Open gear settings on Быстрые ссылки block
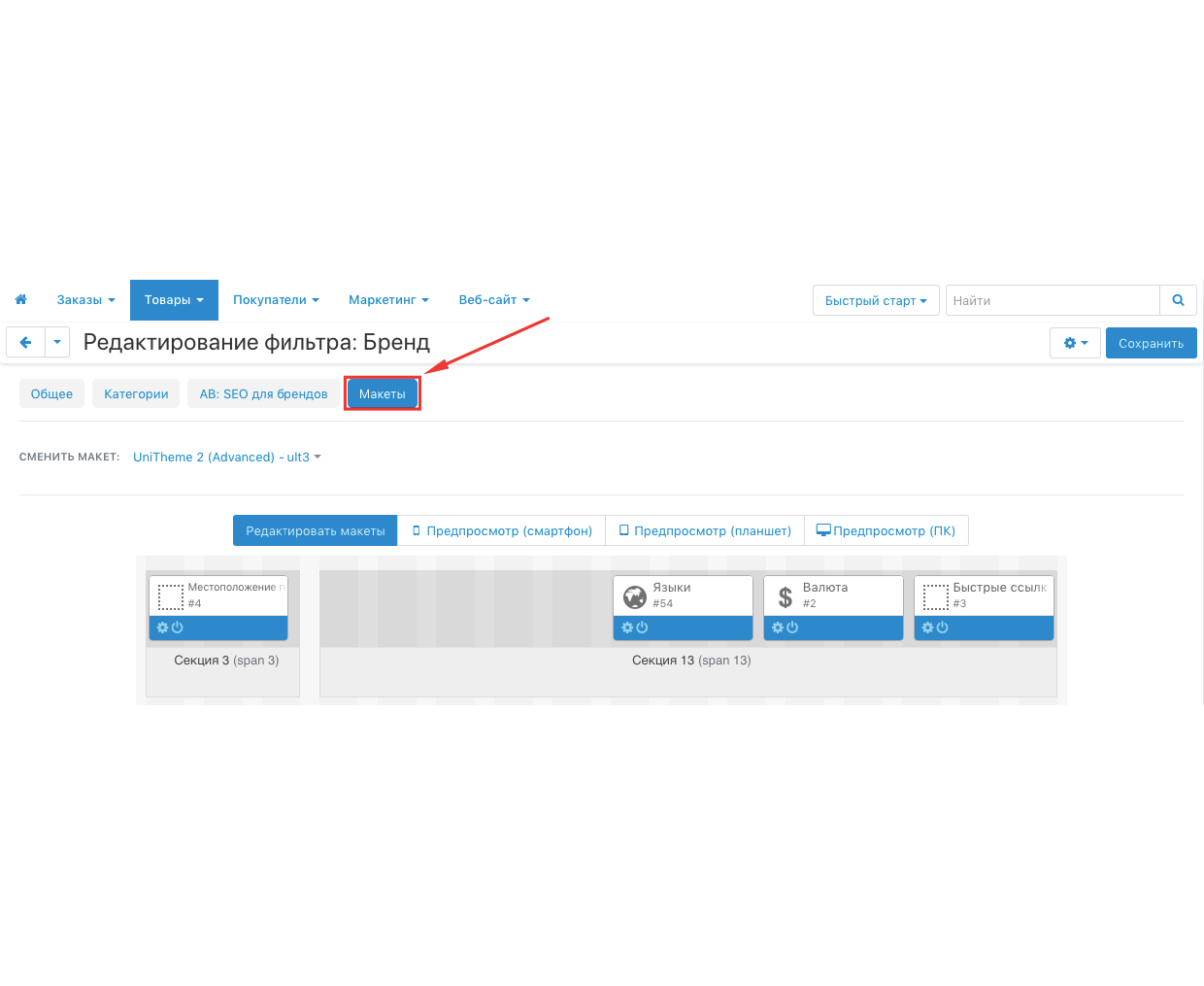 [x=928, y=628]
